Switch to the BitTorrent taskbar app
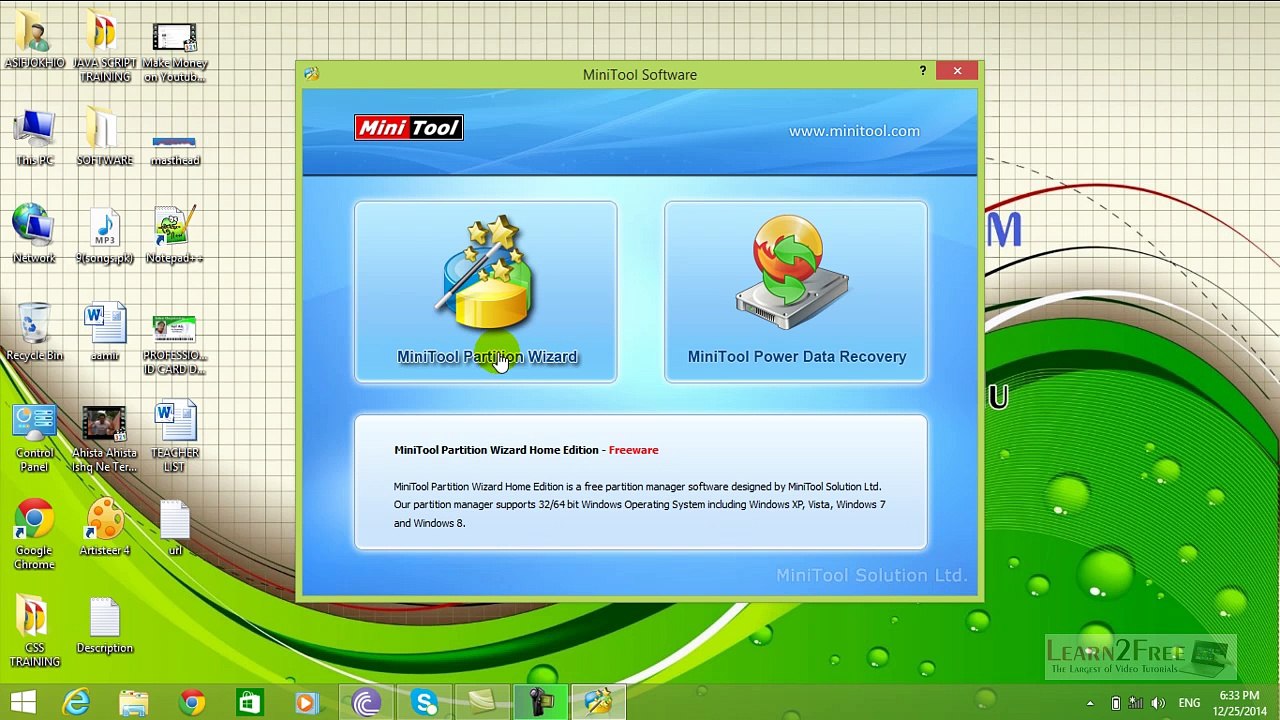The width and height of the screenshot is (1280, 720). [366, 702]
